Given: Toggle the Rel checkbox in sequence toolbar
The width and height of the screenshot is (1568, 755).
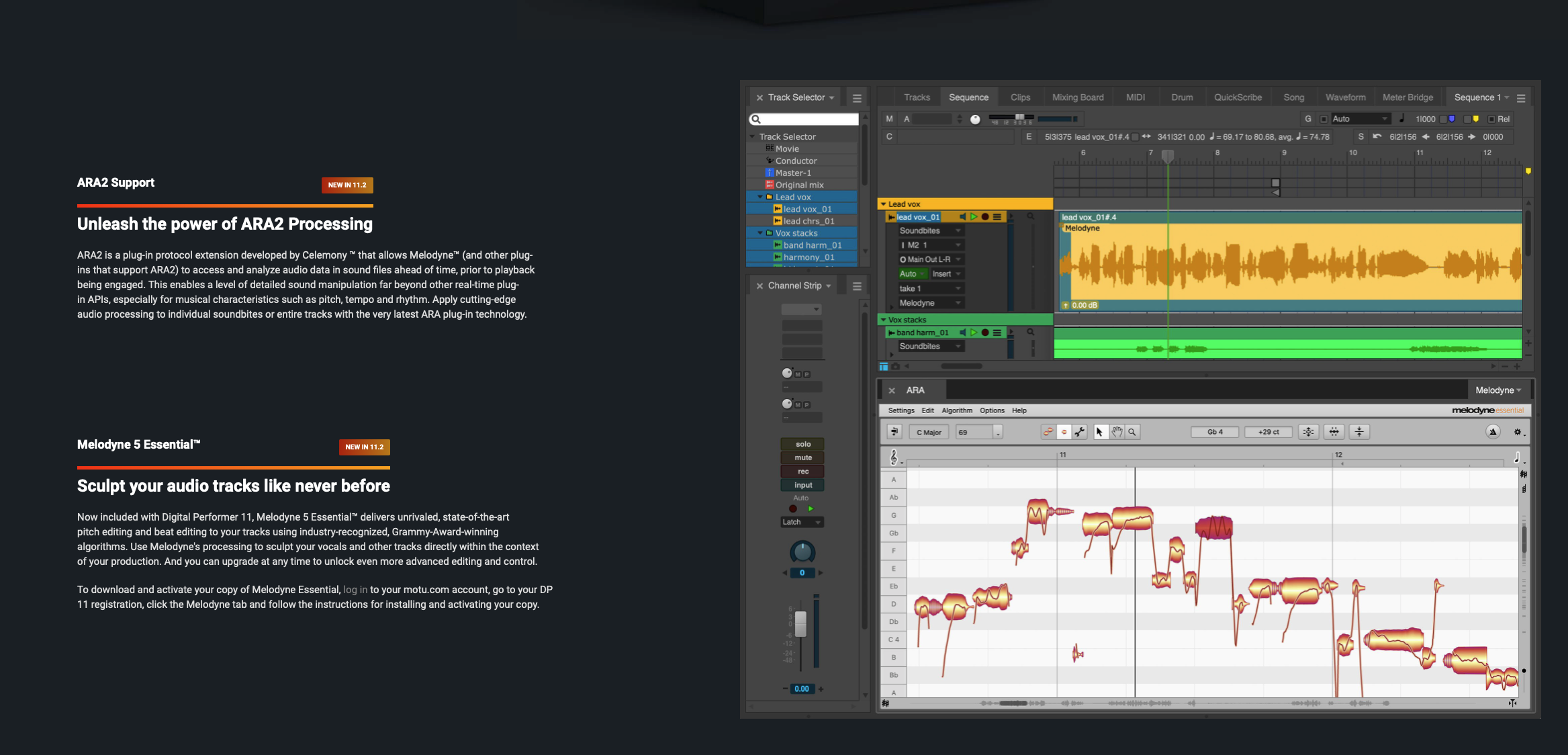Looking at the screenshot, I should point(1491,119).
